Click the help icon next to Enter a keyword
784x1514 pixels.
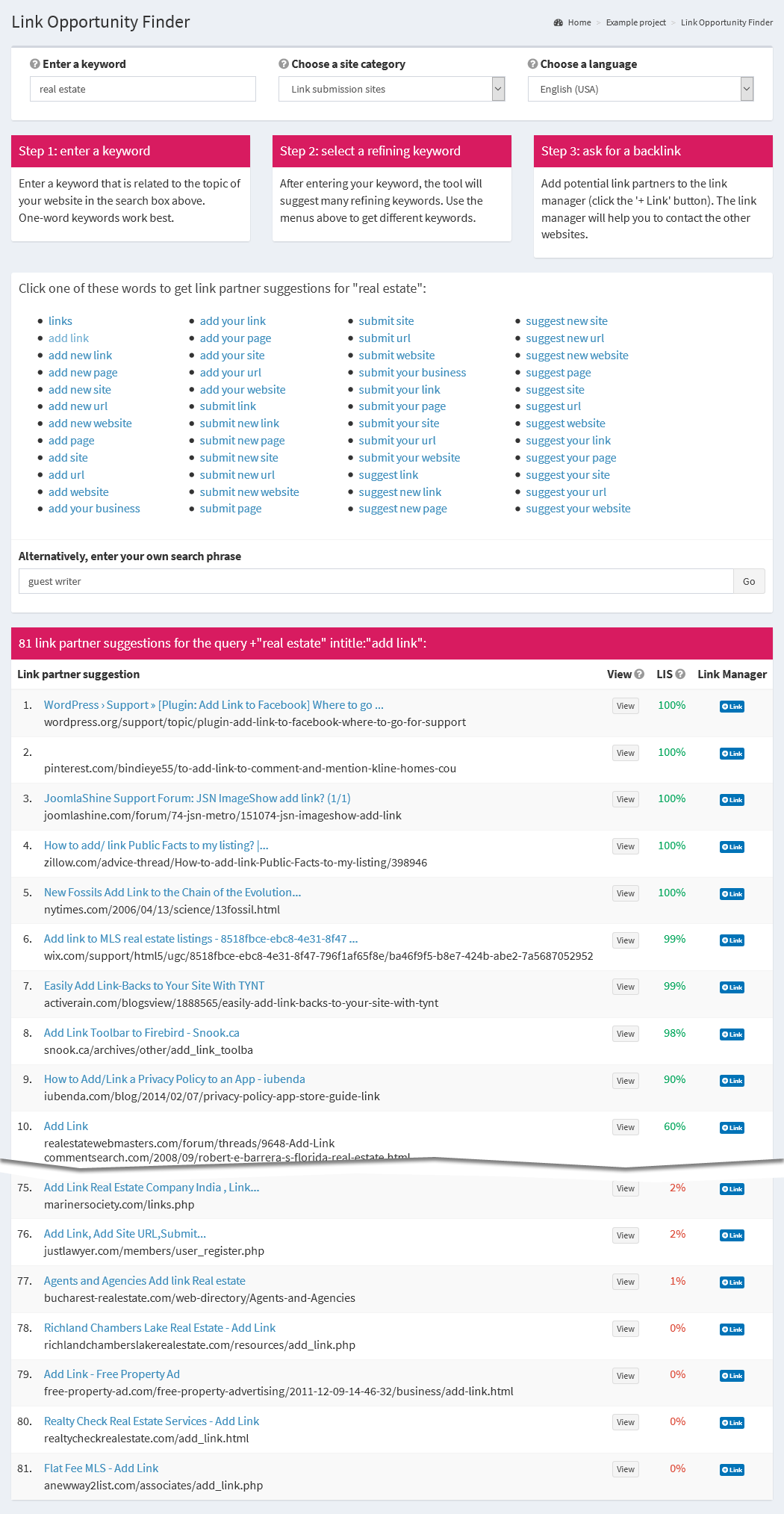[x=34, y=64]
